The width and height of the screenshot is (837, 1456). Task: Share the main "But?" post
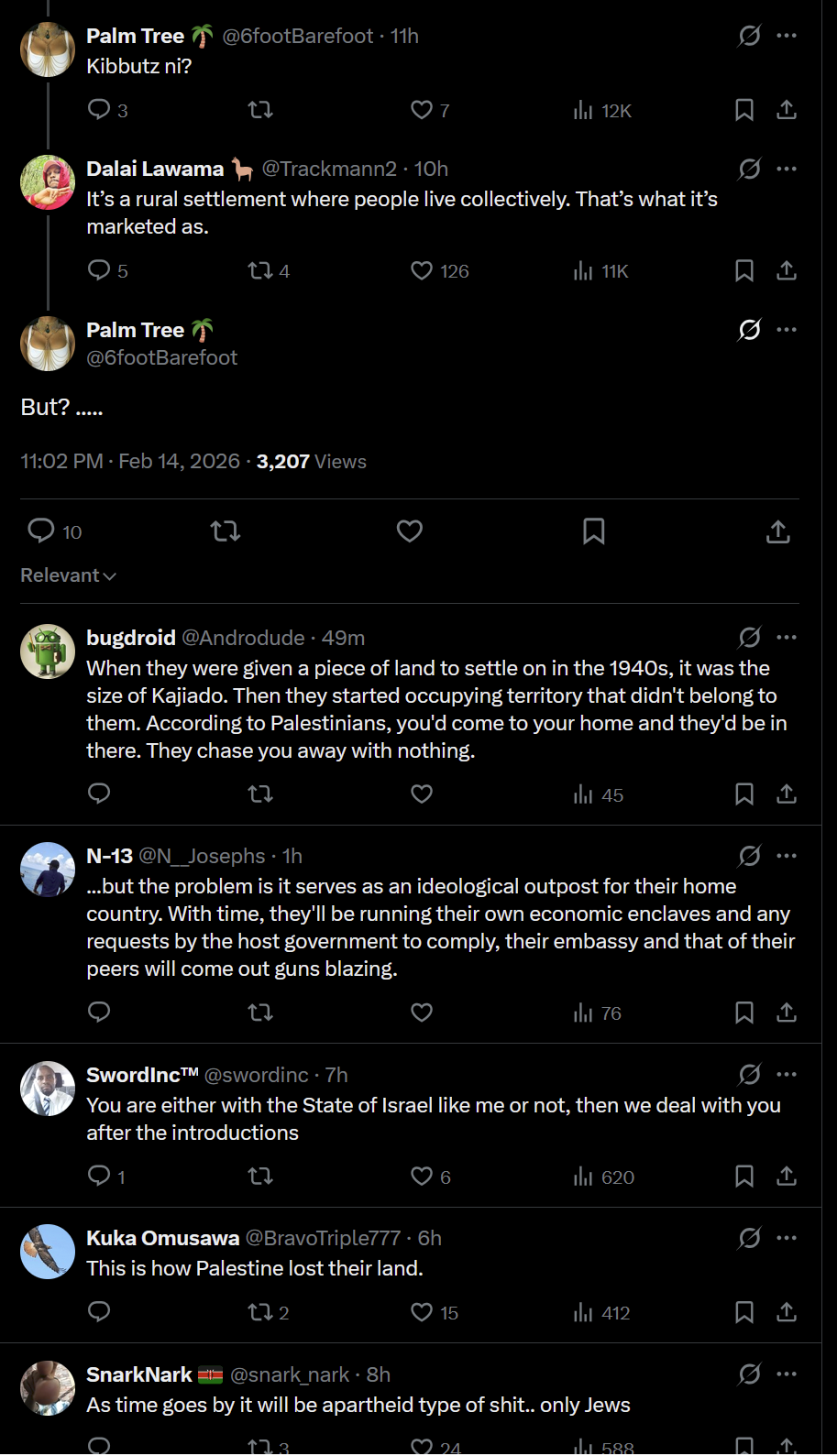click(x=777, y=531)
